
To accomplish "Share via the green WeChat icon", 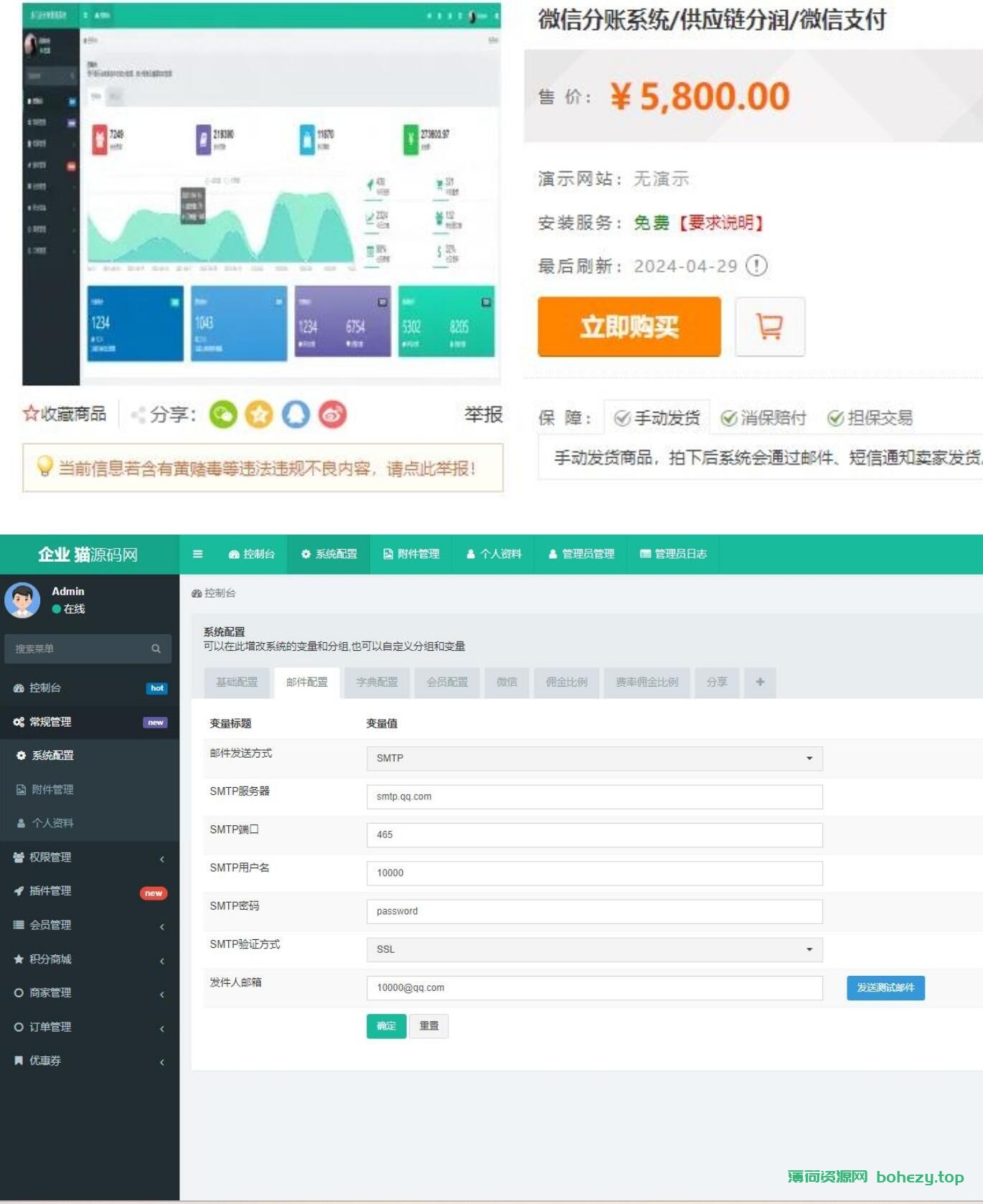I will click(x=223, y=414).
